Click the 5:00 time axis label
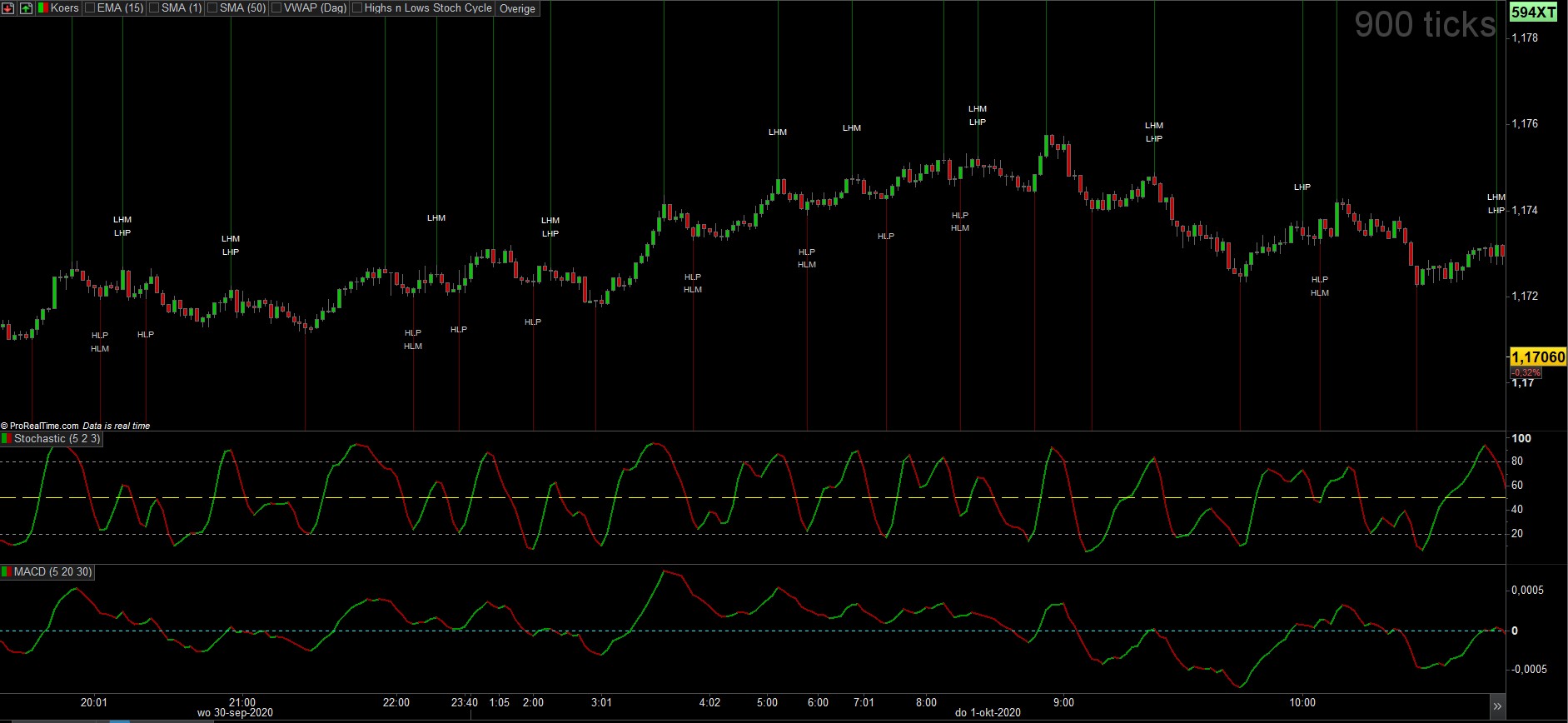Viewport: 1568px width, 723px height. coord(767,702)
